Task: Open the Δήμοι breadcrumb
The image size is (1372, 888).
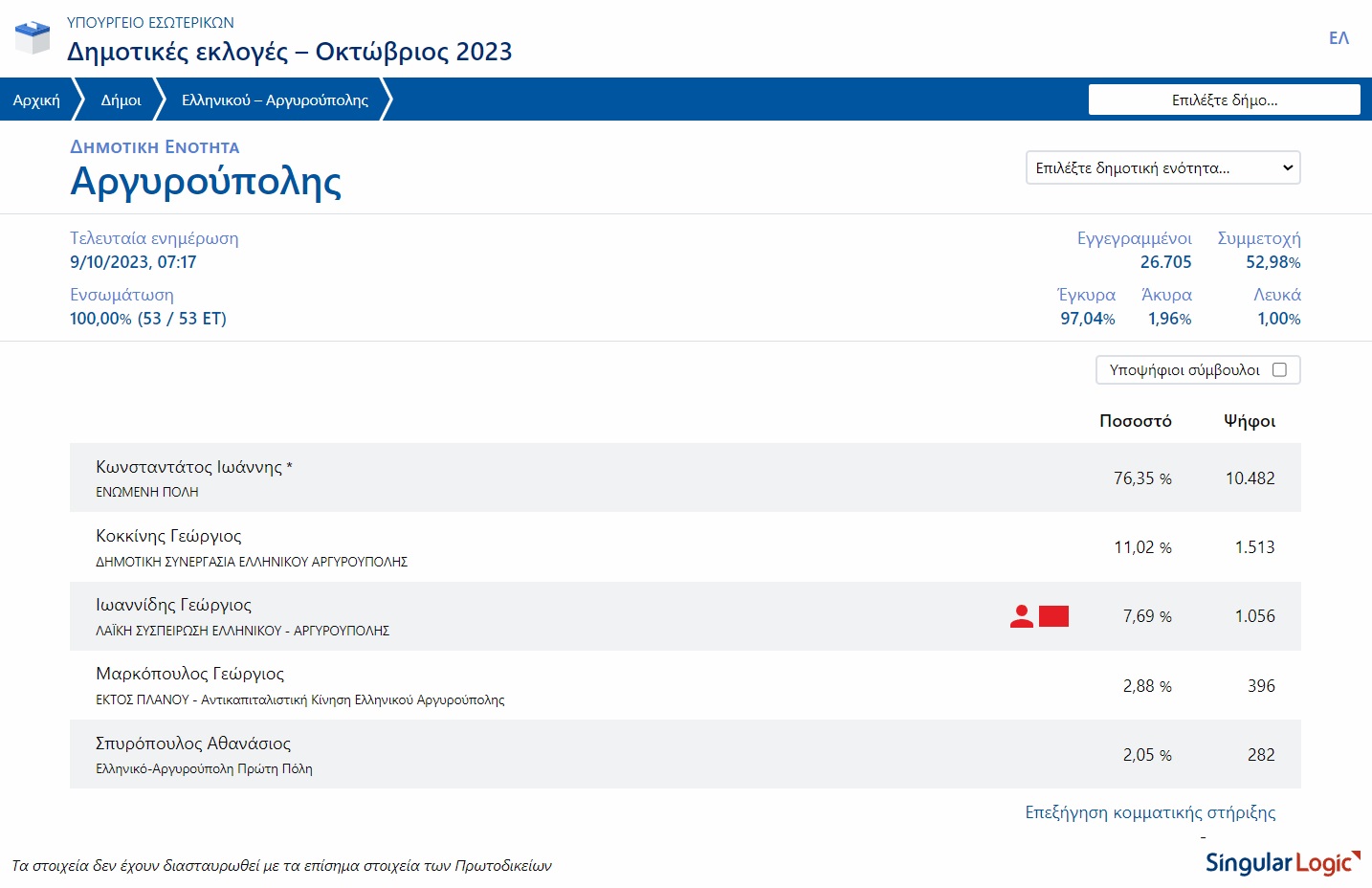Action: click(x=121, y=100)
